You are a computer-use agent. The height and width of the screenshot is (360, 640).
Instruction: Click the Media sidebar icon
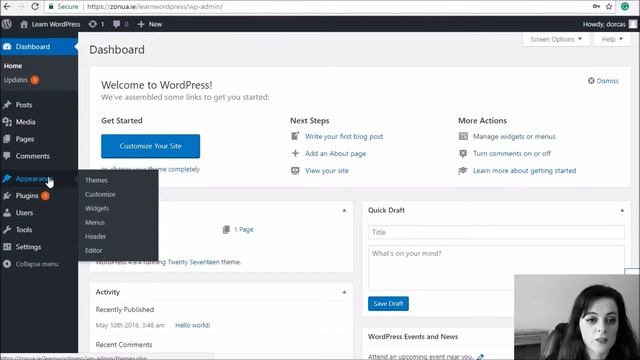click(7, 122)
